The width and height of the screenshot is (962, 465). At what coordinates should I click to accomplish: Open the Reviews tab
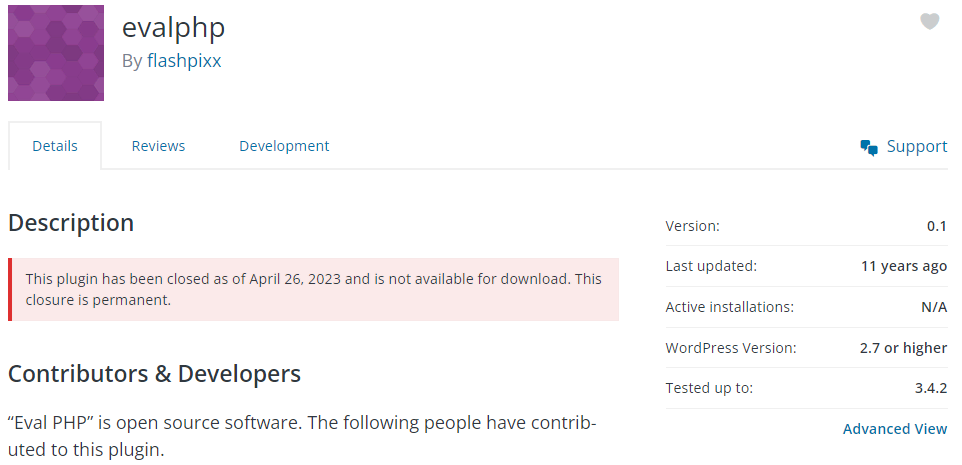[x=158, y=146]
